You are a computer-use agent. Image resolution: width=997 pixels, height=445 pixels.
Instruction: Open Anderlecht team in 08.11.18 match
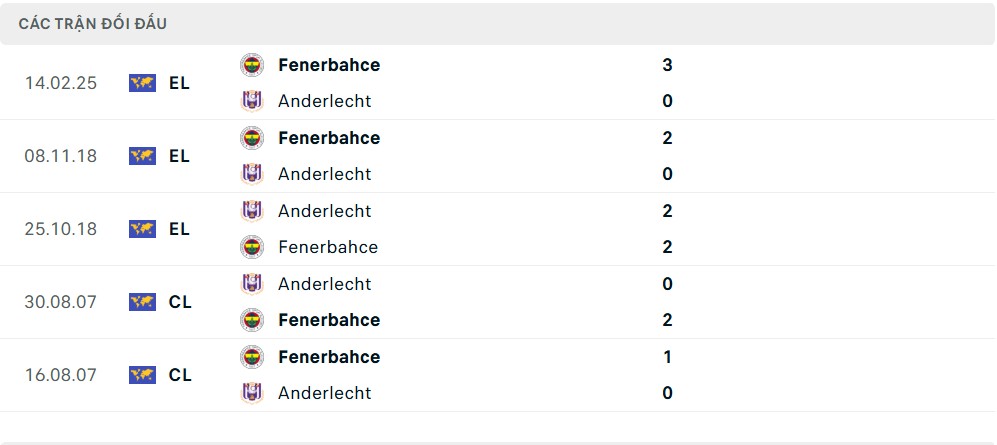pyautogui.click(x=324, y=174)
